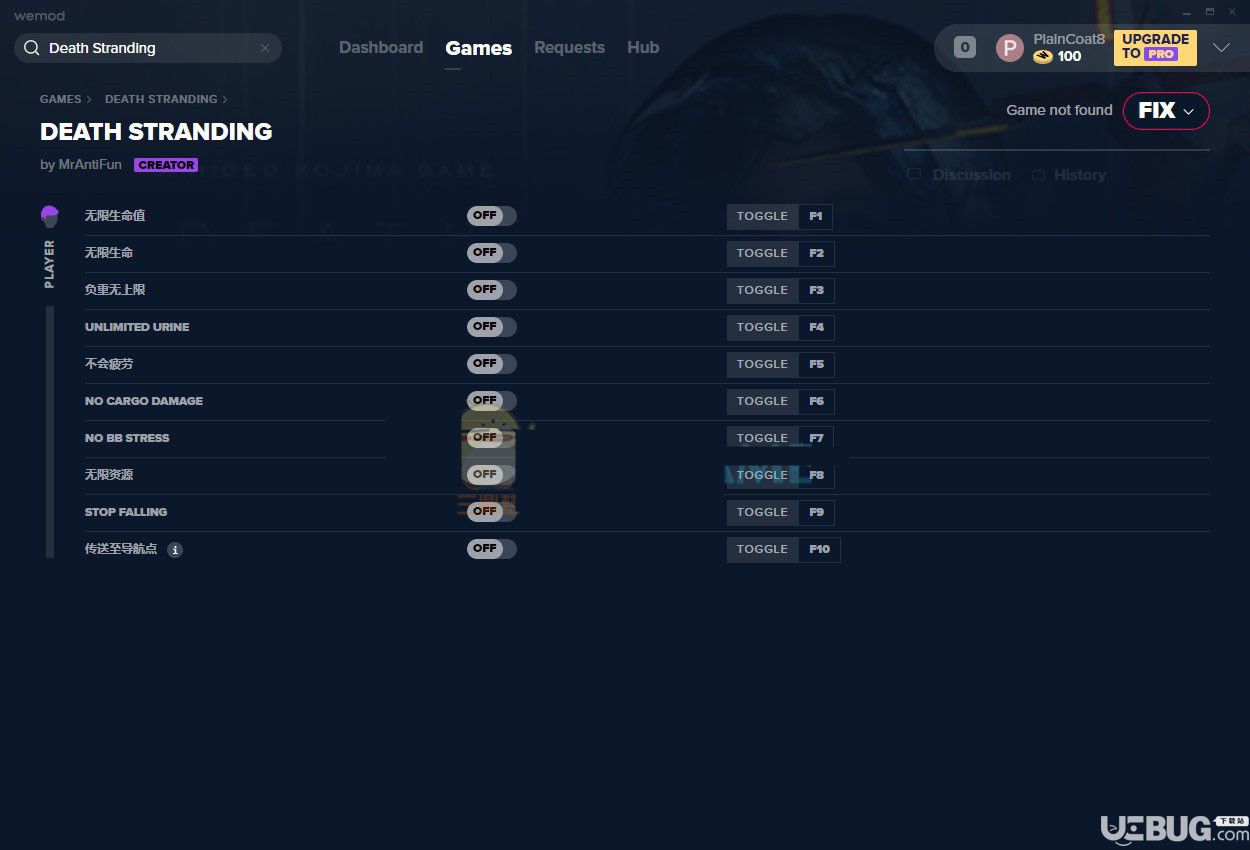
Task: Switch to the Dashboard tab
Action: click(x=381, y=48)
